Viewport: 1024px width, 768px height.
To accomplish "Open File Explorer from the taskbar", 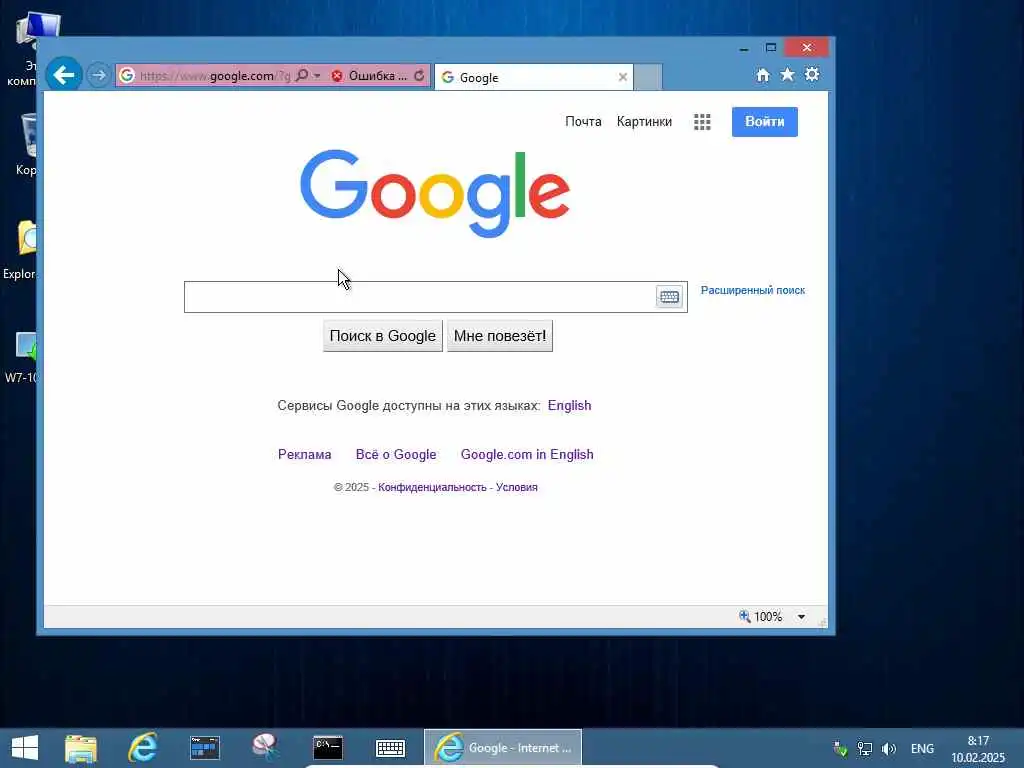I will 81,748.
